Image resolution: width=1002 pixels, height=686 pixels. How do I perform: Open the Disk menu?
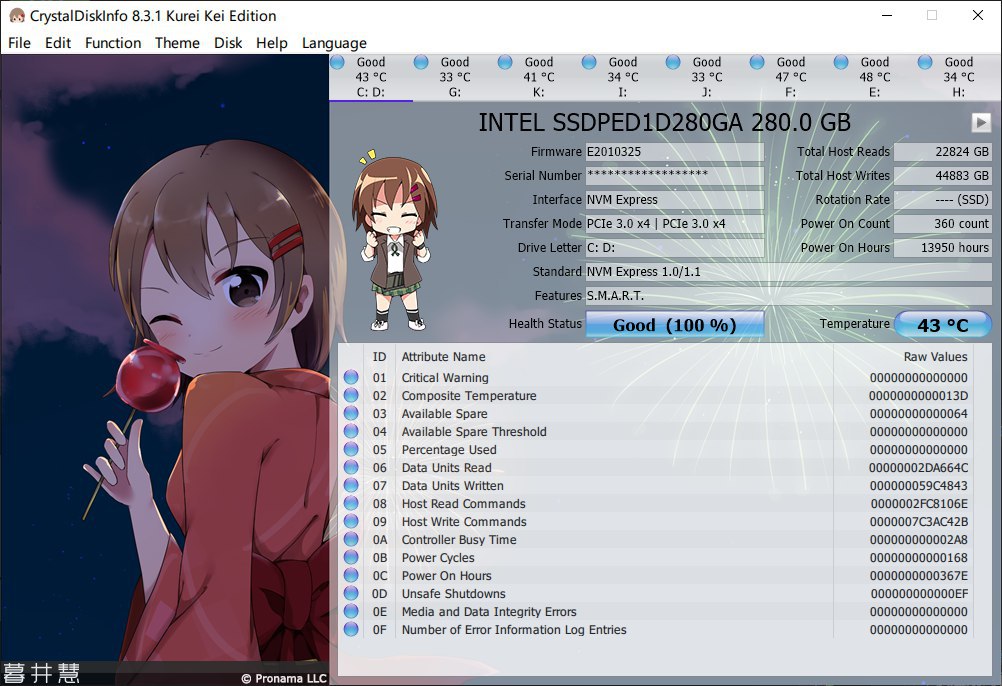coord(227,43)
